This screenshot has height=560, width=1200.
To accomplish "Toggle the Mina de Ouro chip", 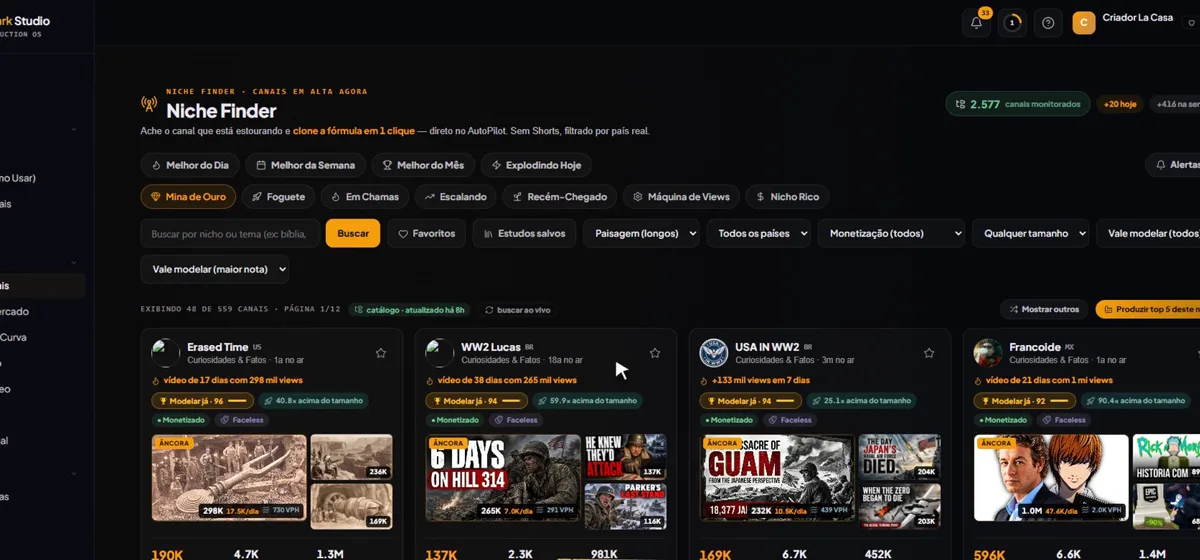I will click(188, 197).
